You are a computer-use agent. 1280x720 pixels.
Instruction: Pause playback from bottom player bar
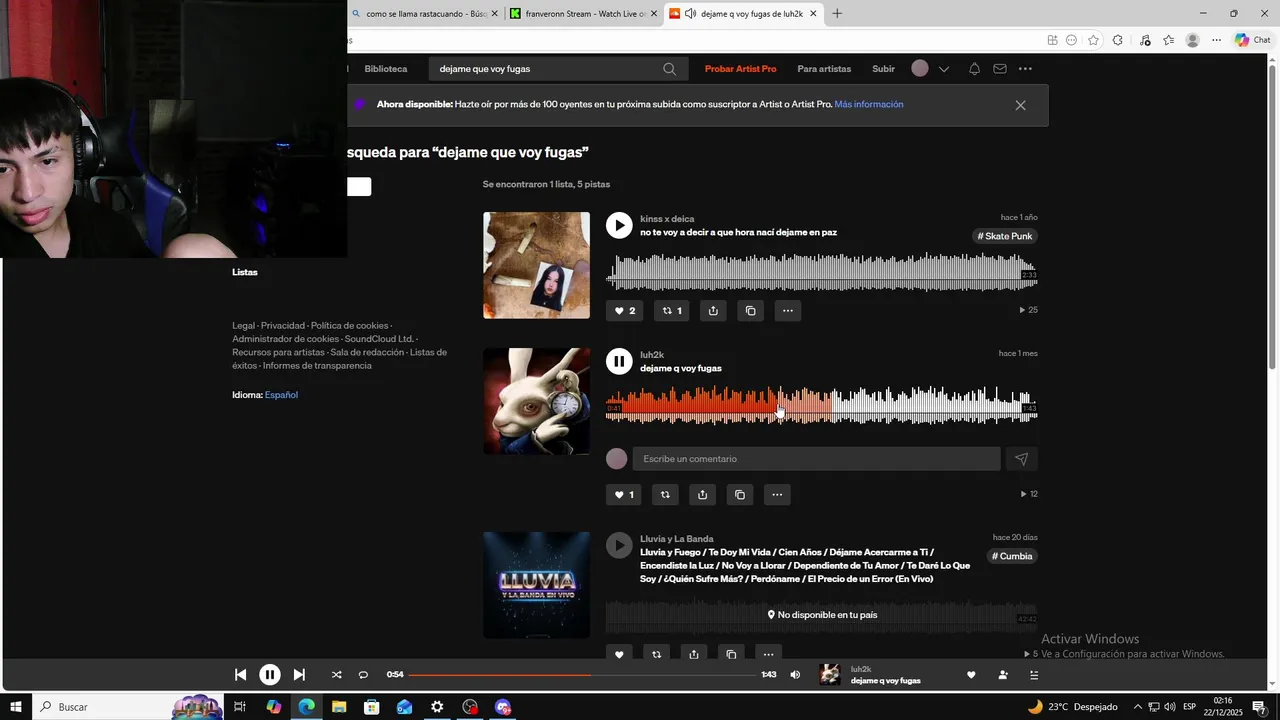point(270,675)
